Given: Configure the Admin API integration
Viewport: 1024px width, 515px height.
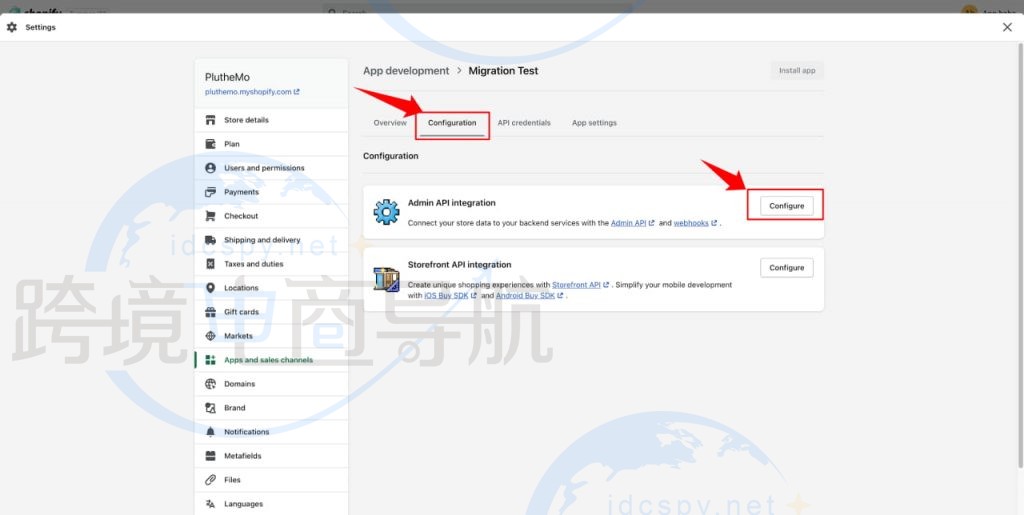Looking at the screenshot, I should [x=786, y=206].
